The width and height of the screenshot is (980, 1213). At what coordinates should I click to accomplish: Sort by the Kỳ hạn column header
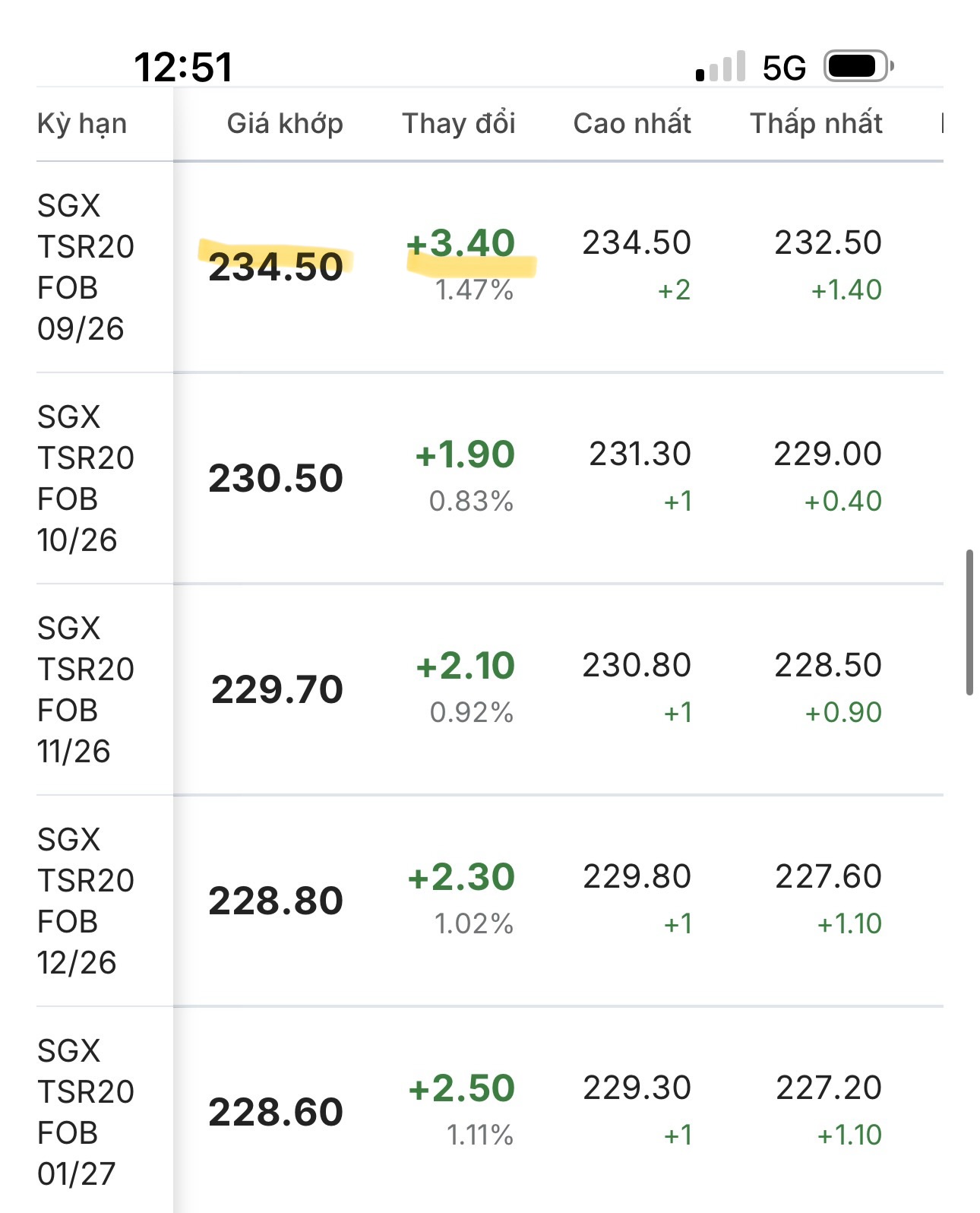(82, 123)
